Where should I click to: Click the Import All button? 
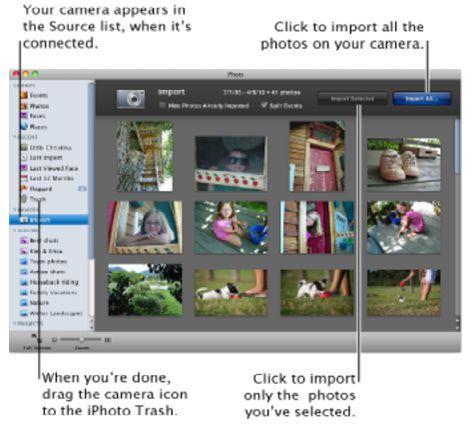(x=422, y=99)
